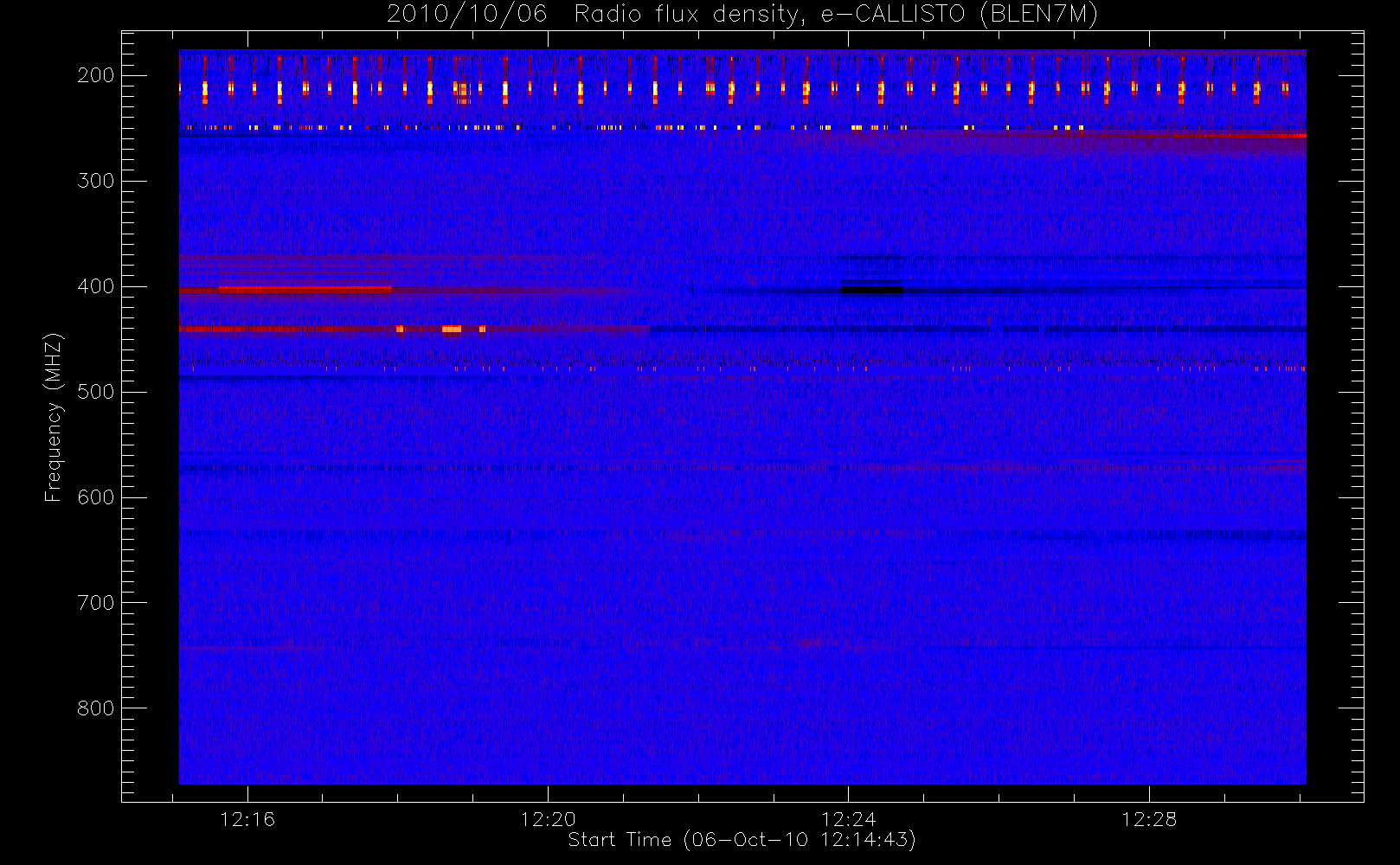Viewport: 1400px width, 865px height.
Task: Click the 500 frequency tick label
Action: pos(96,392)
